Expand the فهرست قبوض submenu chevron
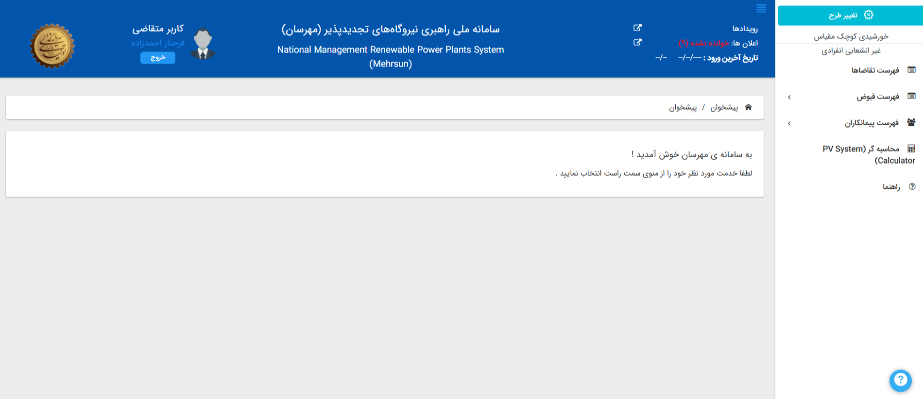Viewport: 923px width, 399px height. click(789, 97)
